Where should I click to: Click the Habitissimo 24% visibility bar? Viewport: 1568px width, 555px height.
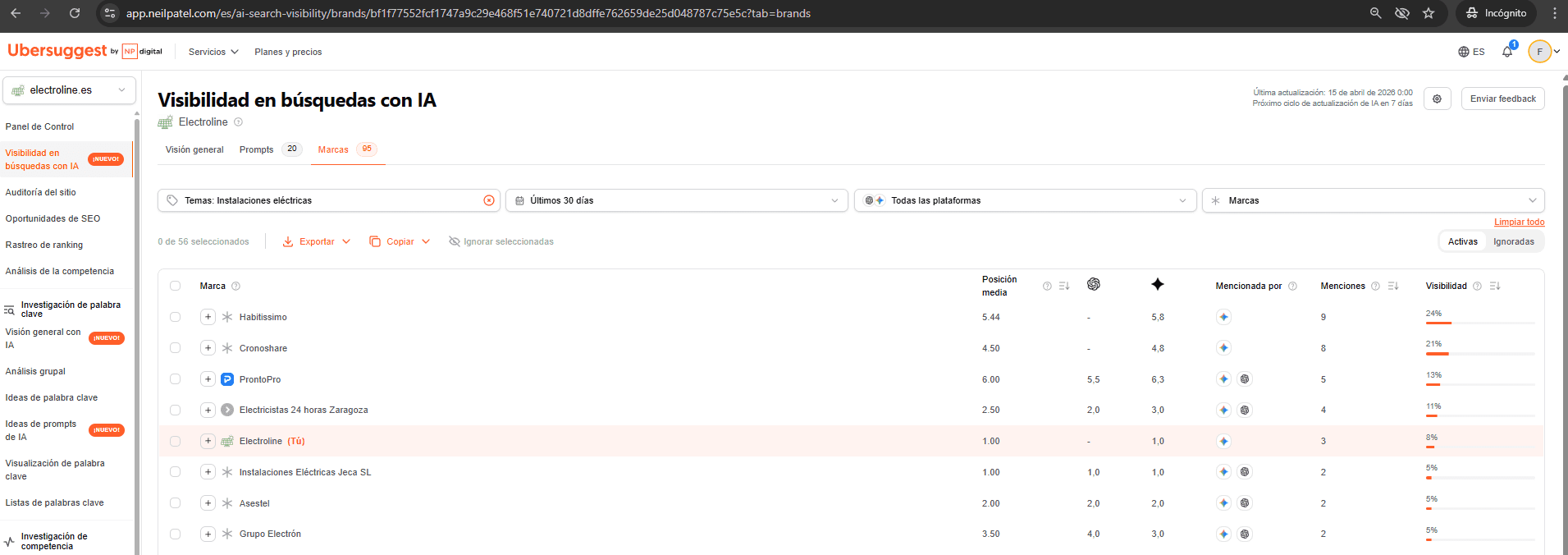(x=1479, y=323)
